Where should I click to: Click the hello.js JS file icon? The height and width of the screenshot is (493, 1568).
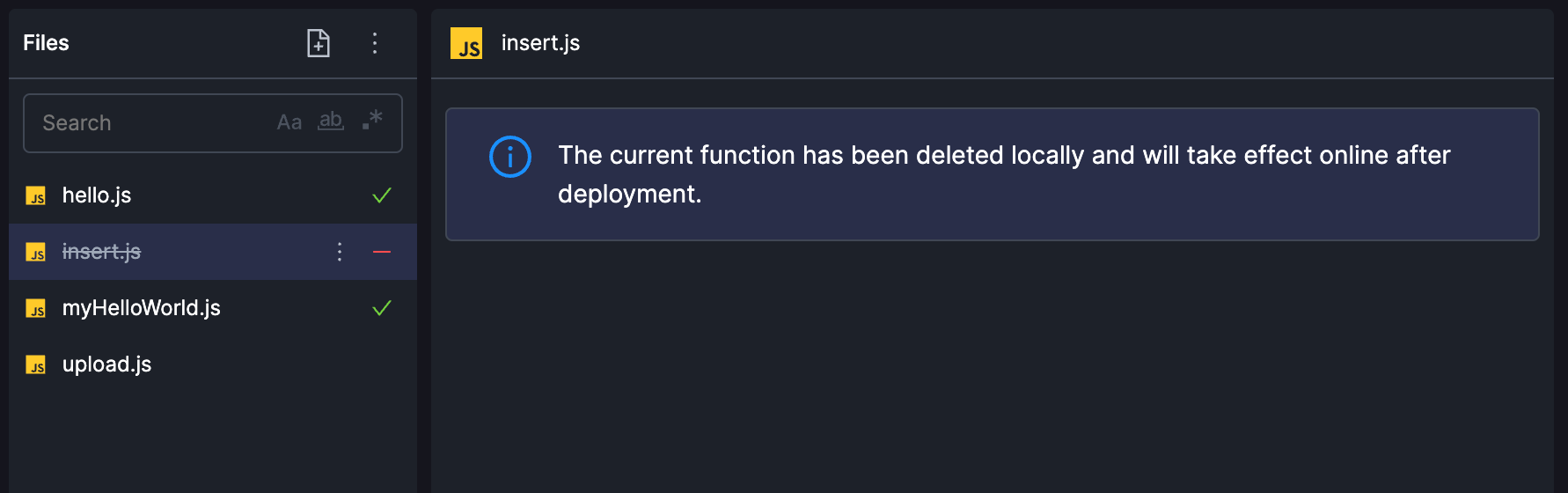[36, 195]
